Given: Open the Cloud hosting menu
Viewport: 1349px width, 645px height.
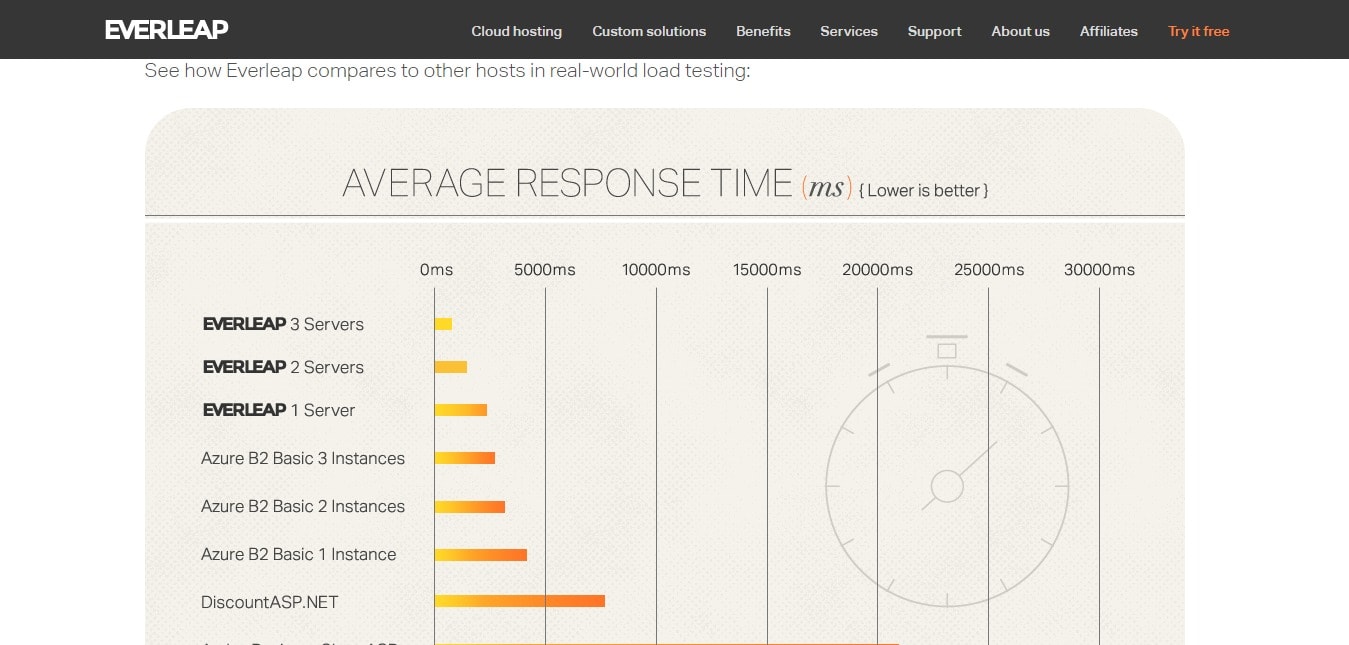Looking at the screenshot, I should tap(517, 31).
